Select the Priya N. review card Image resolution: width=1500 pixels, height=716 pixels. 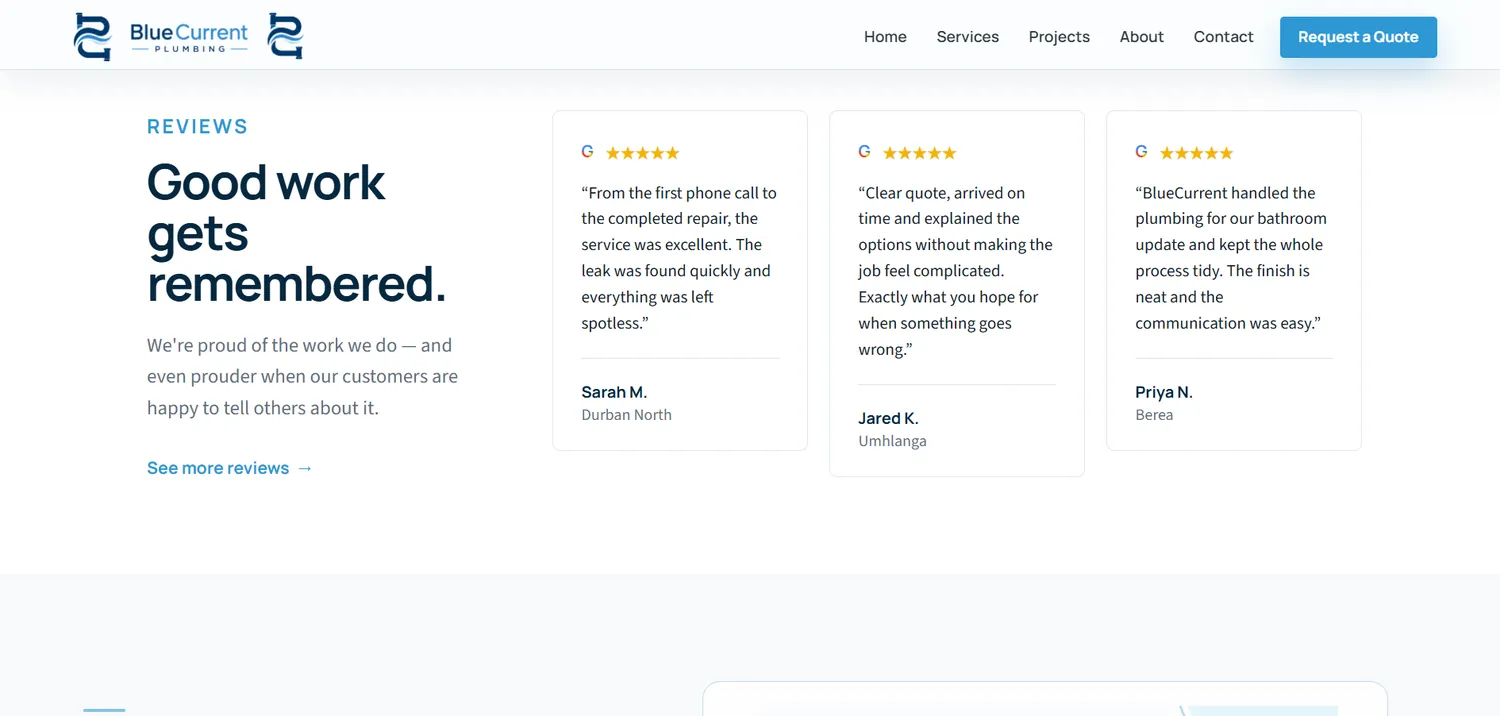(x=1234, y=280)
